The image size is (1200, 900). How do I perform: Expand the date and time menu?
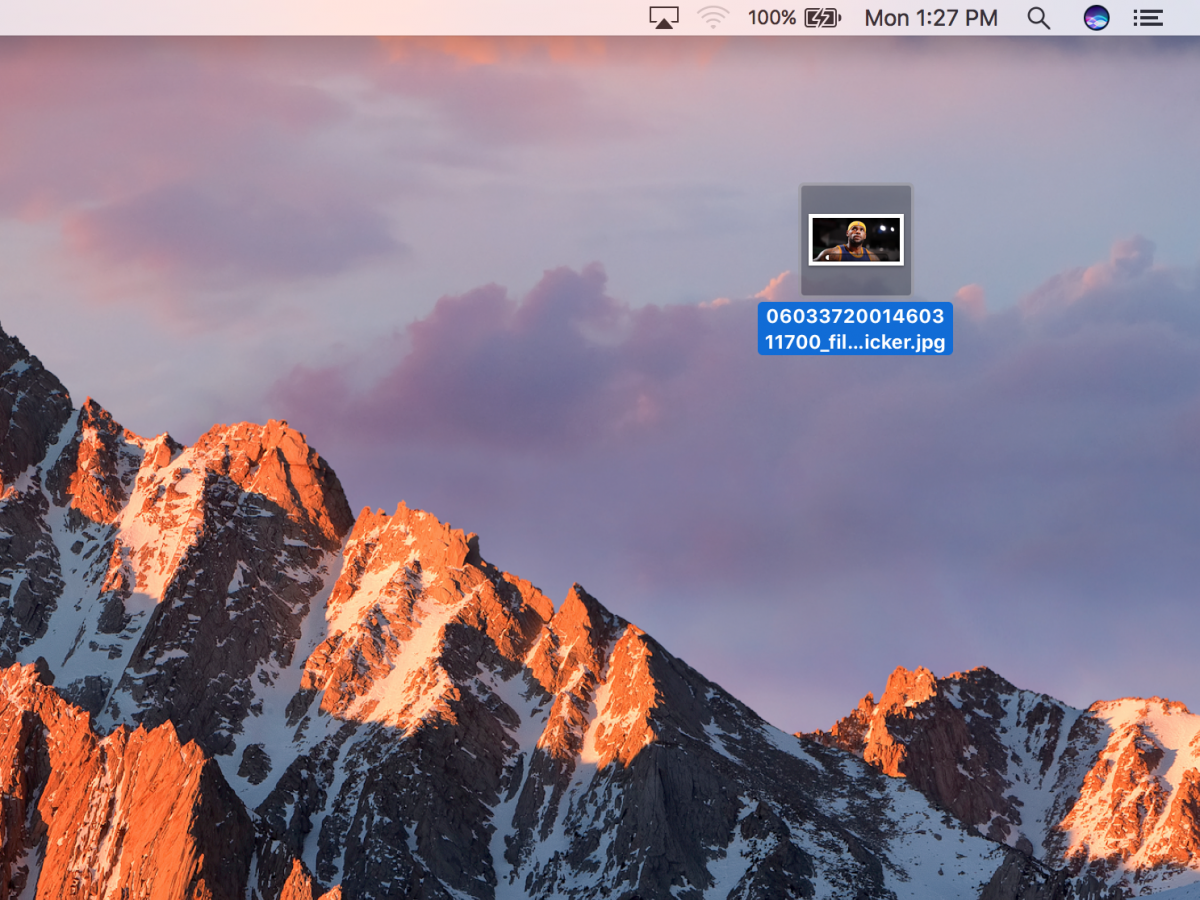[931, 17]
